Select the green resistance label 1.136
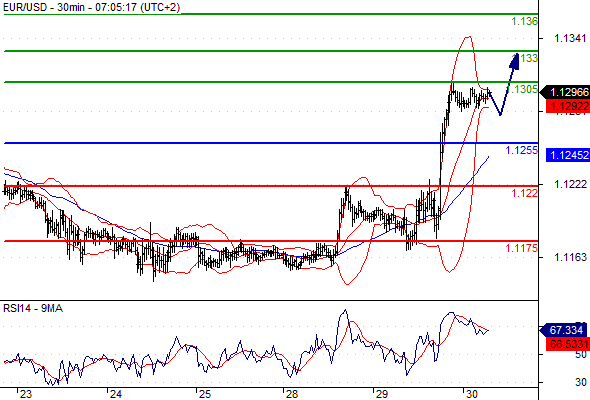 525,21
